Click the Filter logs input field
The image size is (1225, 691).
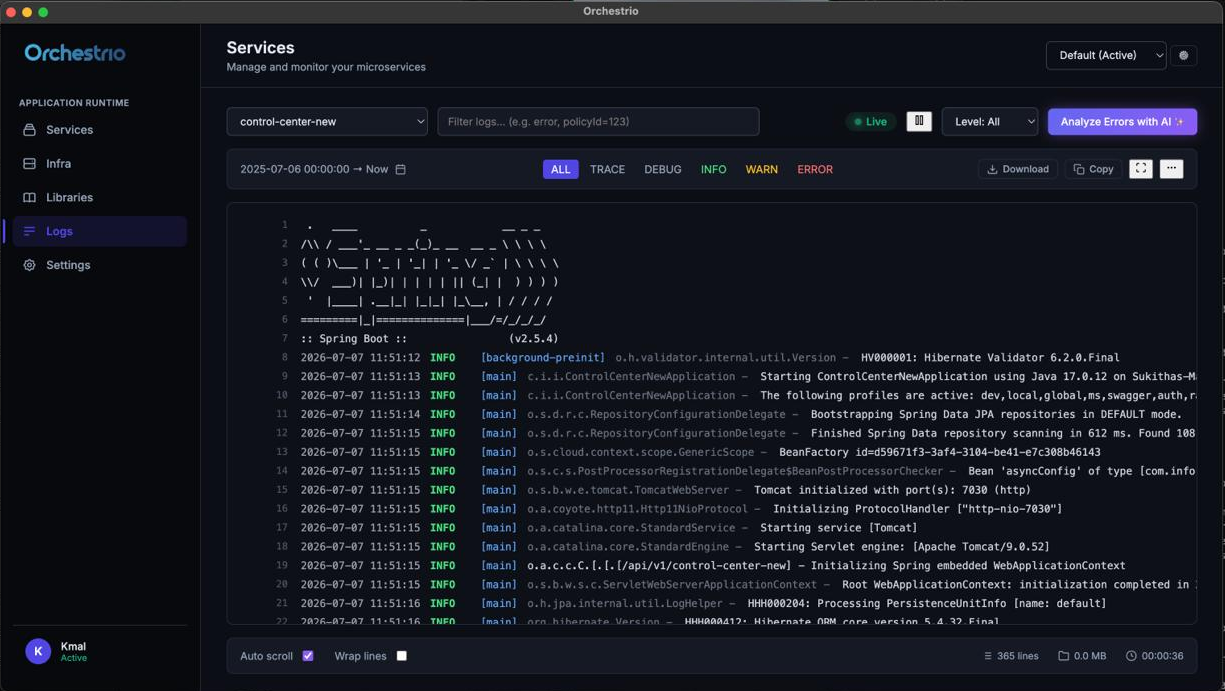pos(598,122)
